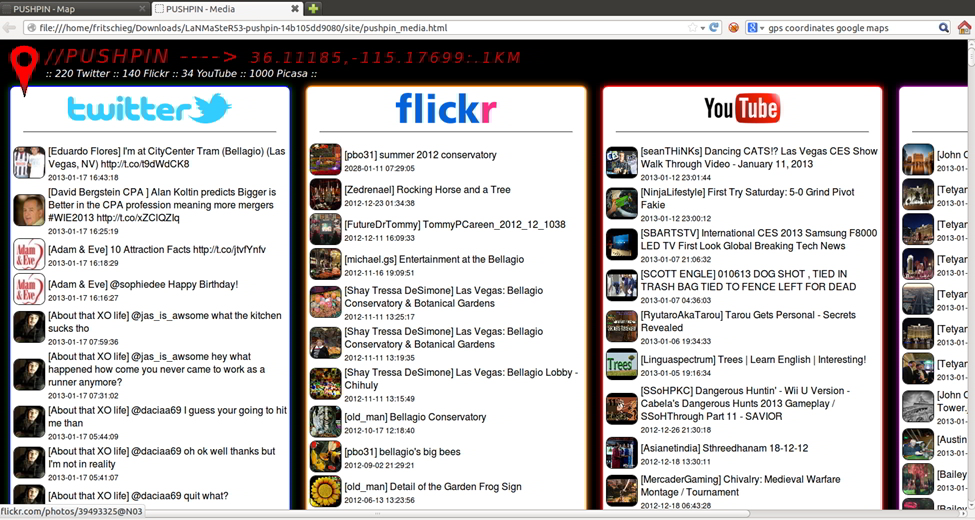This screenshot has width=975, height=520.
Task: Open Tarou Gets Personal video thumbnail
Action: pyautogui.click(x=622, y=326)
